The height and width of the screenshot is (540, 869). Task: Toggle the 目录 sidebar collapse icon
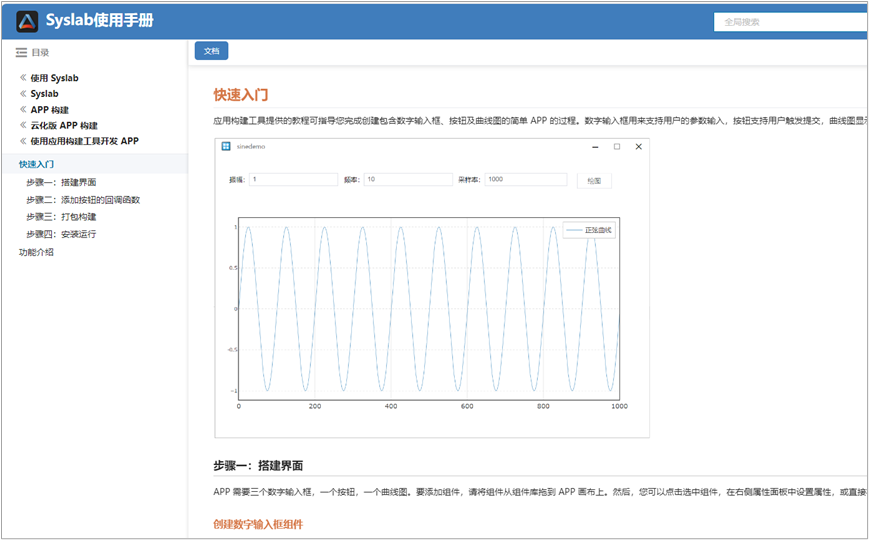(21, 53)
